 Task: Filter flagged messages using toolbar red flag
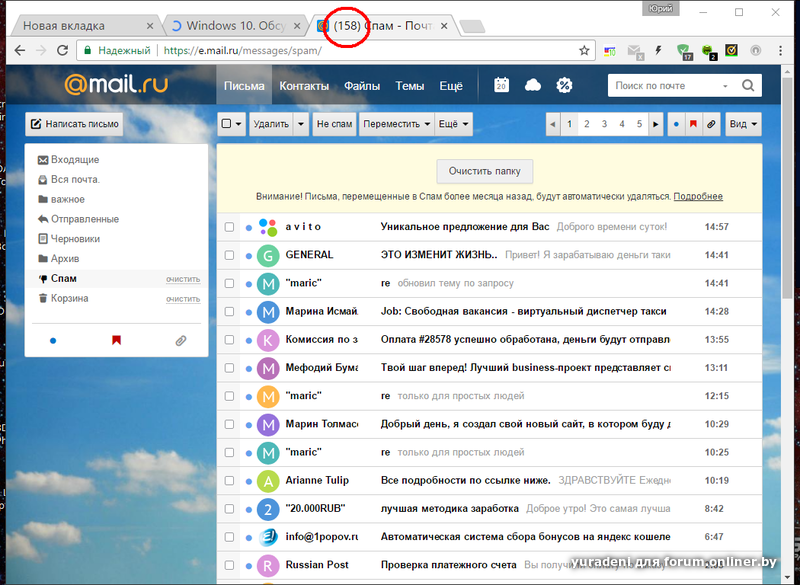693,124
